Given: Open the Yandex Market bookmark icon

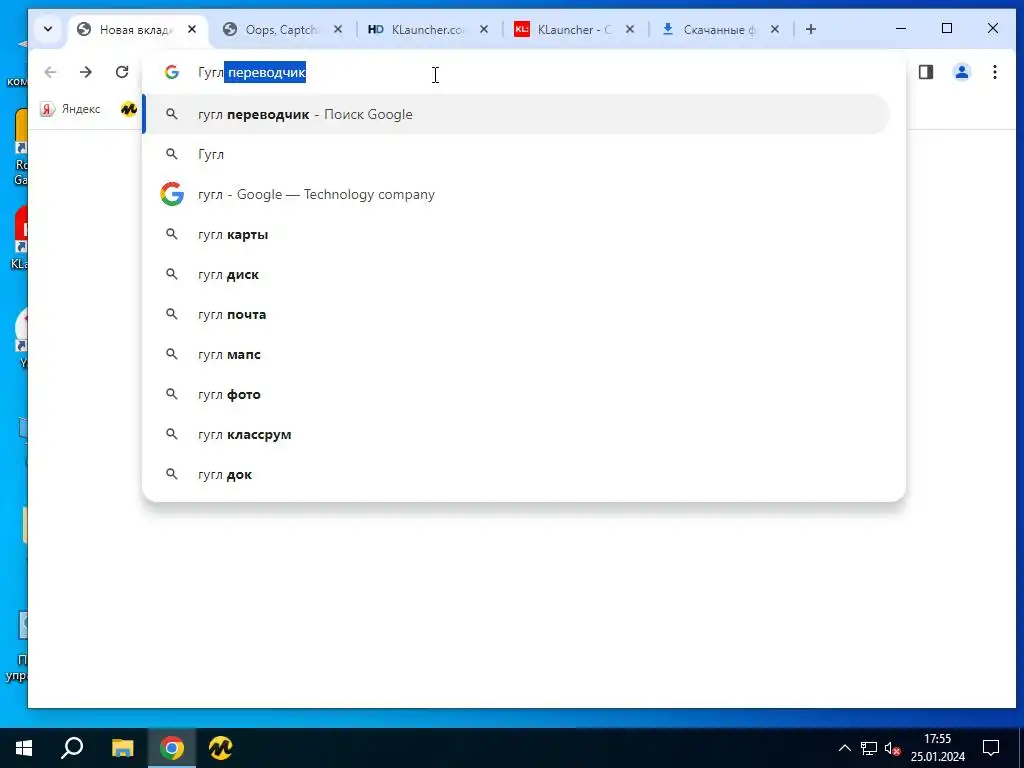Looking at the screenshot, I should pos(129,109).
